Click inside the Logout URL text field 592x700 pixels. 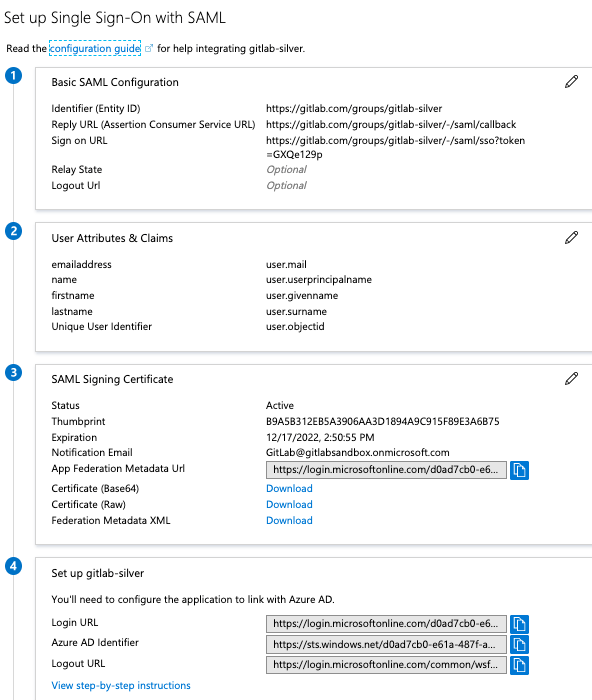[x=386, y=665]
